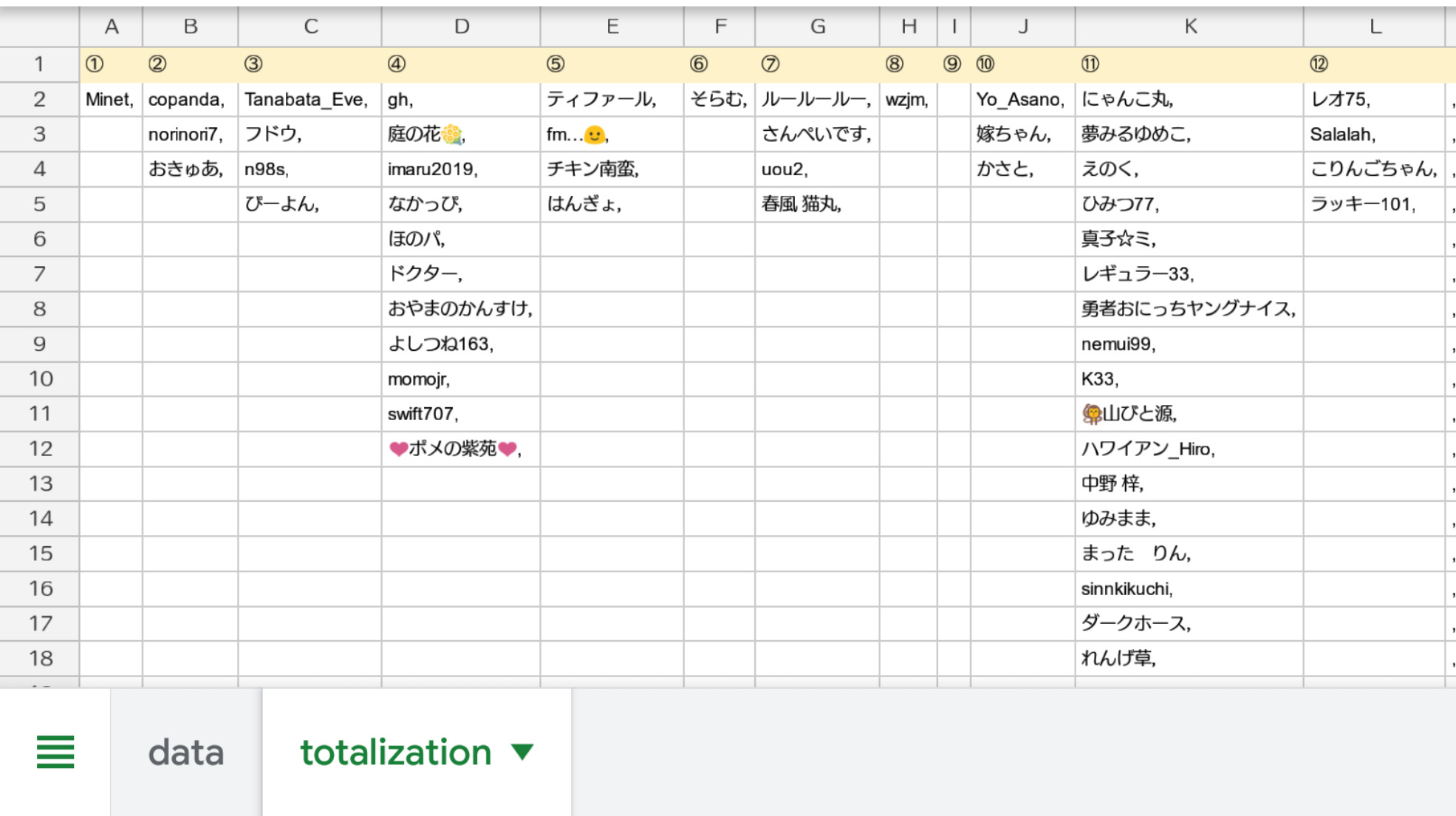Click cell containing Yo_Asano
The height and width of the screenshot is (816, 1456).
pos(1020,100)
